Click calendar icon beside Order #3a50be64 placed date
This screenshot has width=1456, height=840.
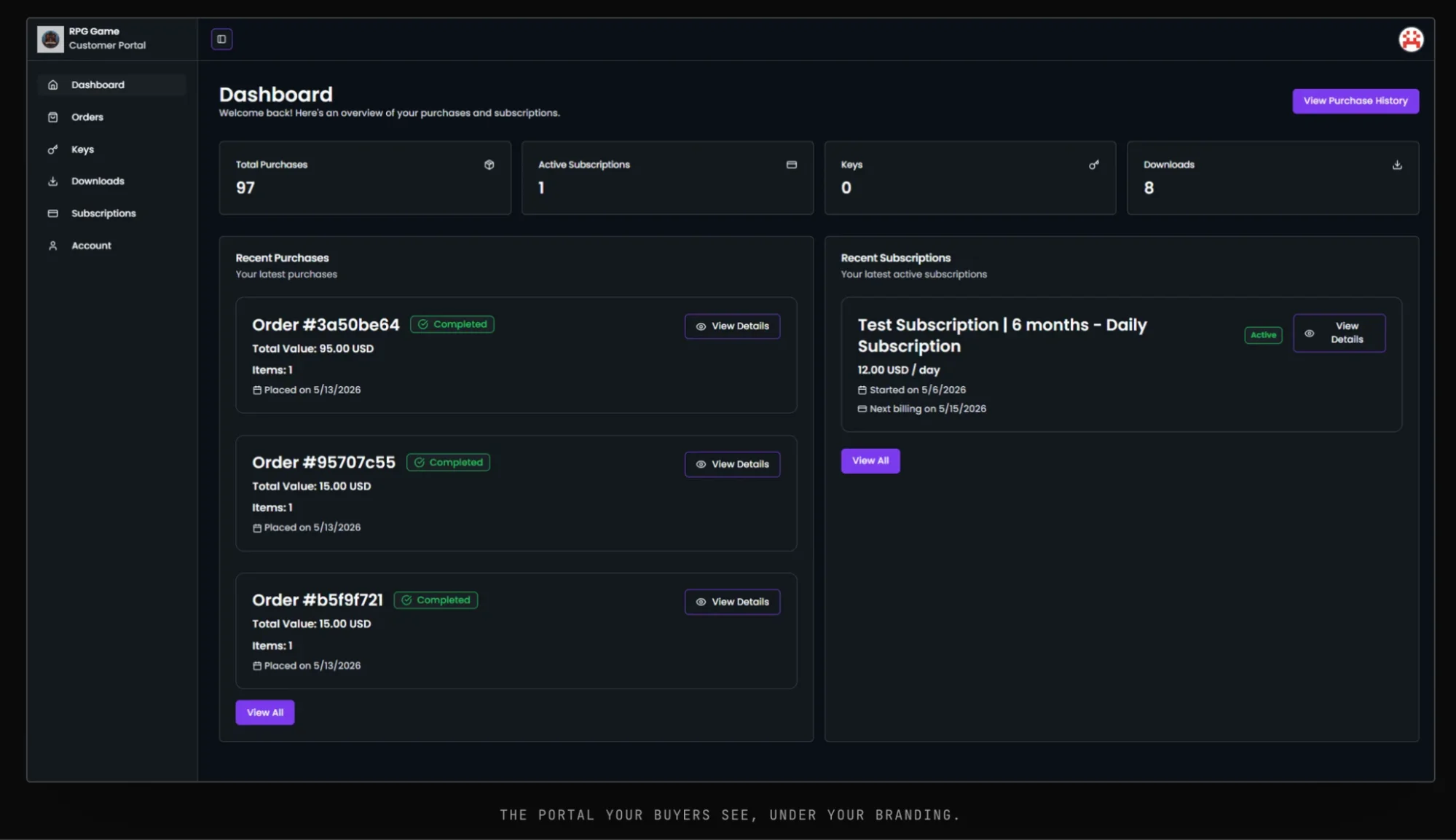257,390
